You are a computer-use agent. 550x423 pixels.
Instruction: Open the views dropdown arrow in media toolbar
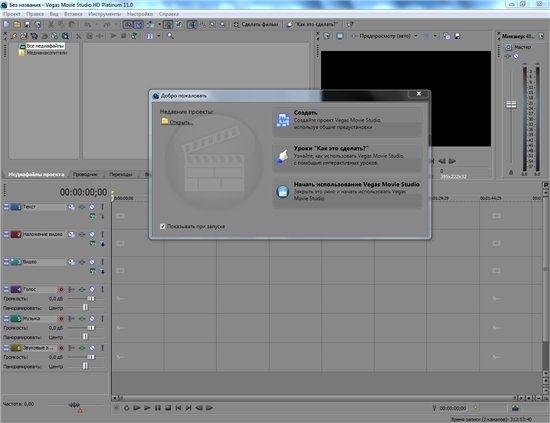pos(159,36)
